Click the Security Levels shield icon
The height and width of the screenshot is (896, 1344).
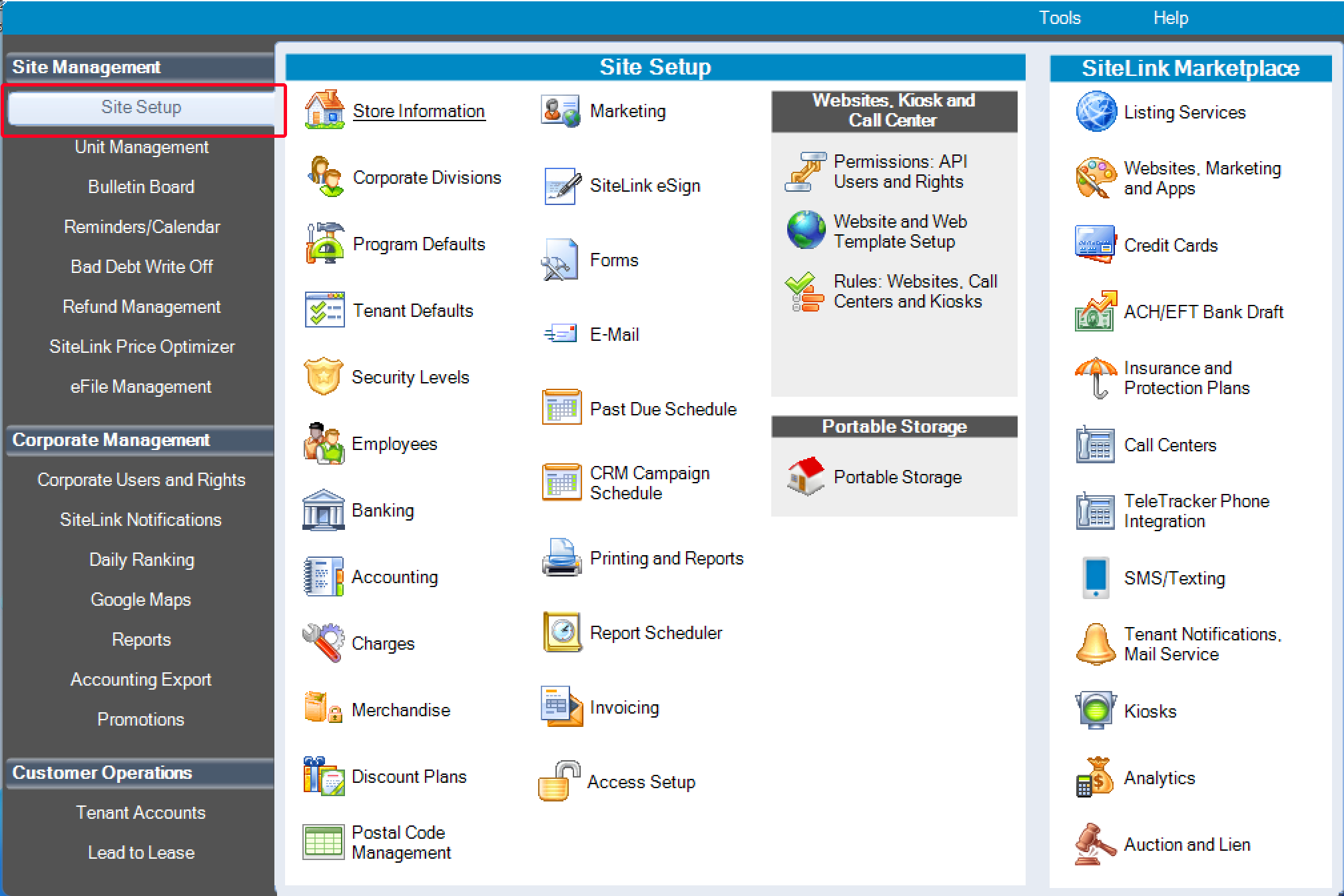point(324,376)
